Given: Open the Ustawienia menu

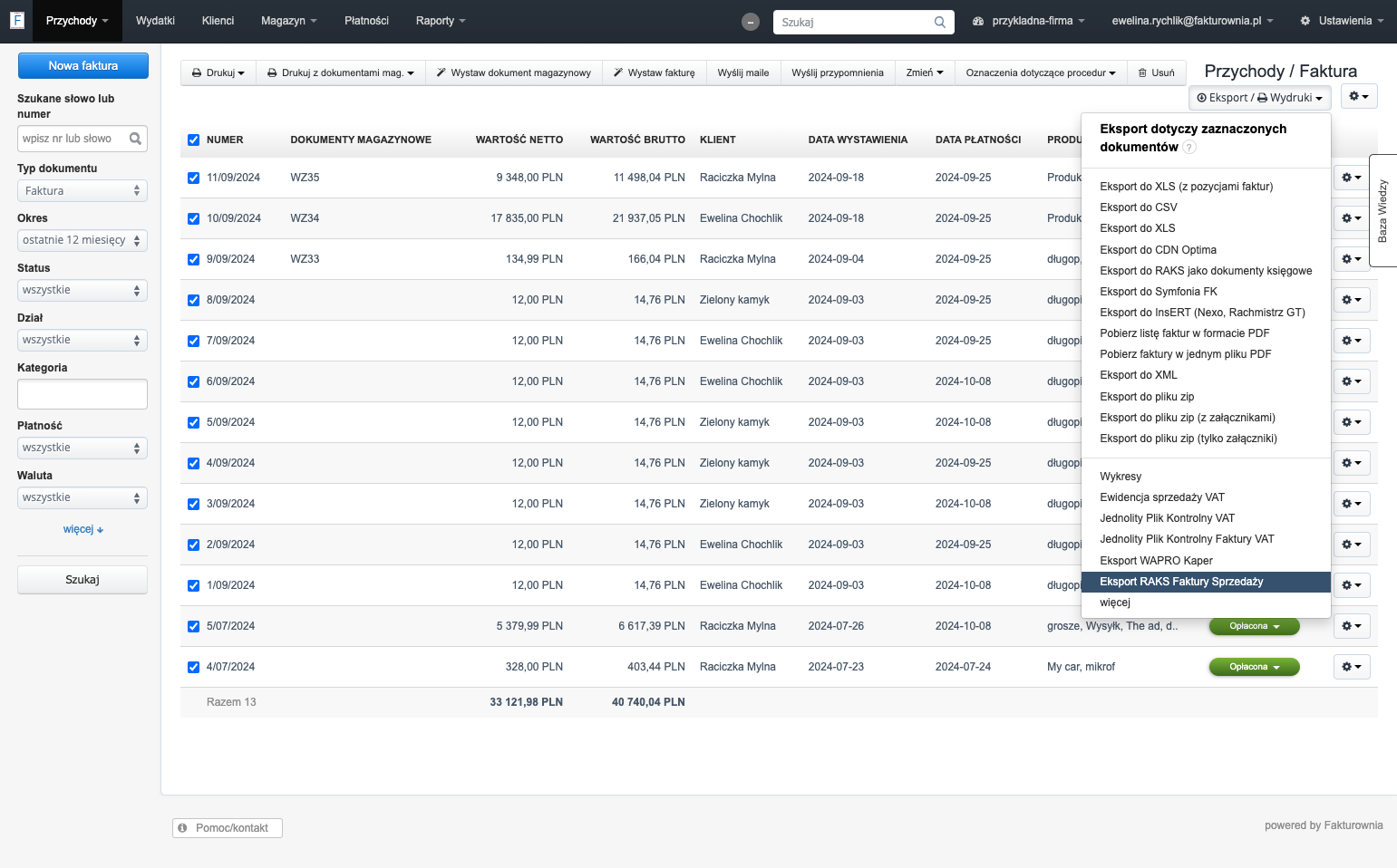Looking at the screenshot, I should point(1342,21).
